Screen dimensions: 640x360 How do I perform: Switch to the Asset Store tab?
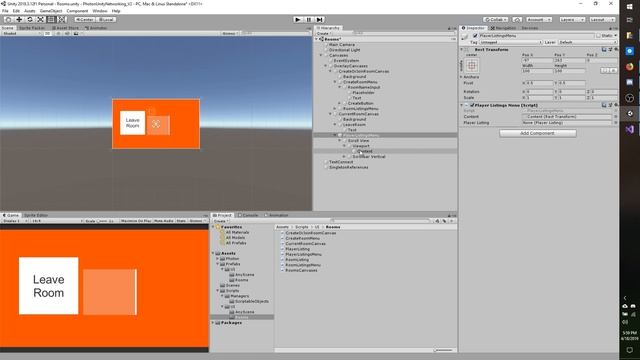click(x=65, y=28)
